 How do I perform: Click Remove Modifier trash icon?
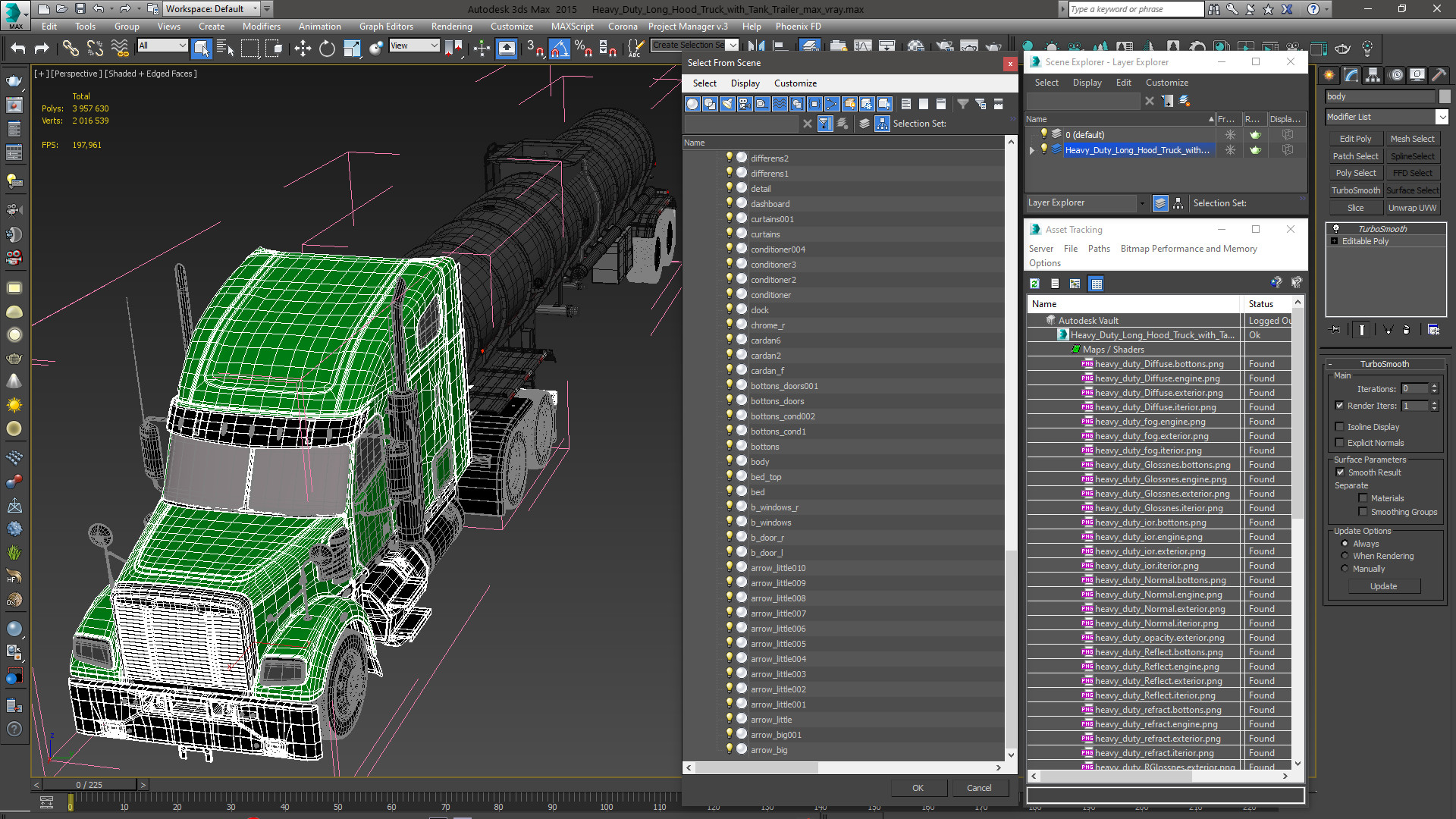click(x=1407, y=330)
